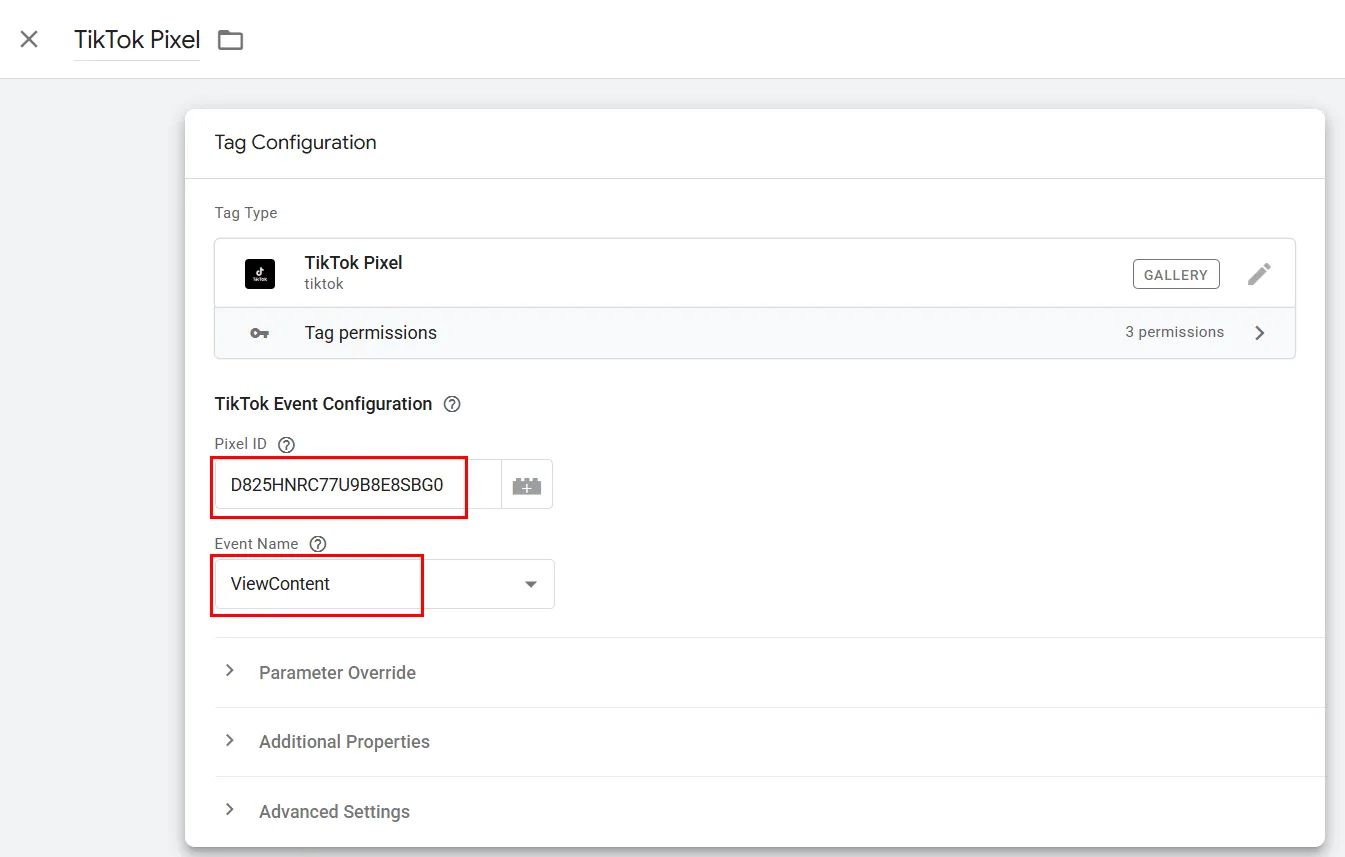Click the TikTok logo icon in Tag Type
The width and height of the screenshot is (1345, 857).
pos(260,274)
